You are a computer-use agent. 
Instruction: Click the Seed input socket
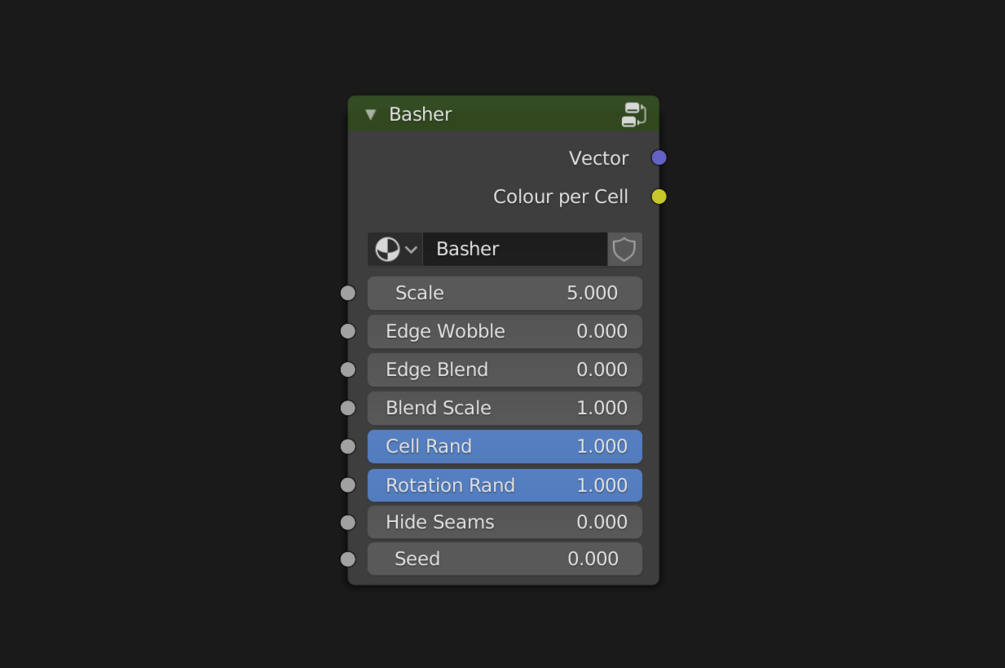pyautogui.click(x=348, y=559)
